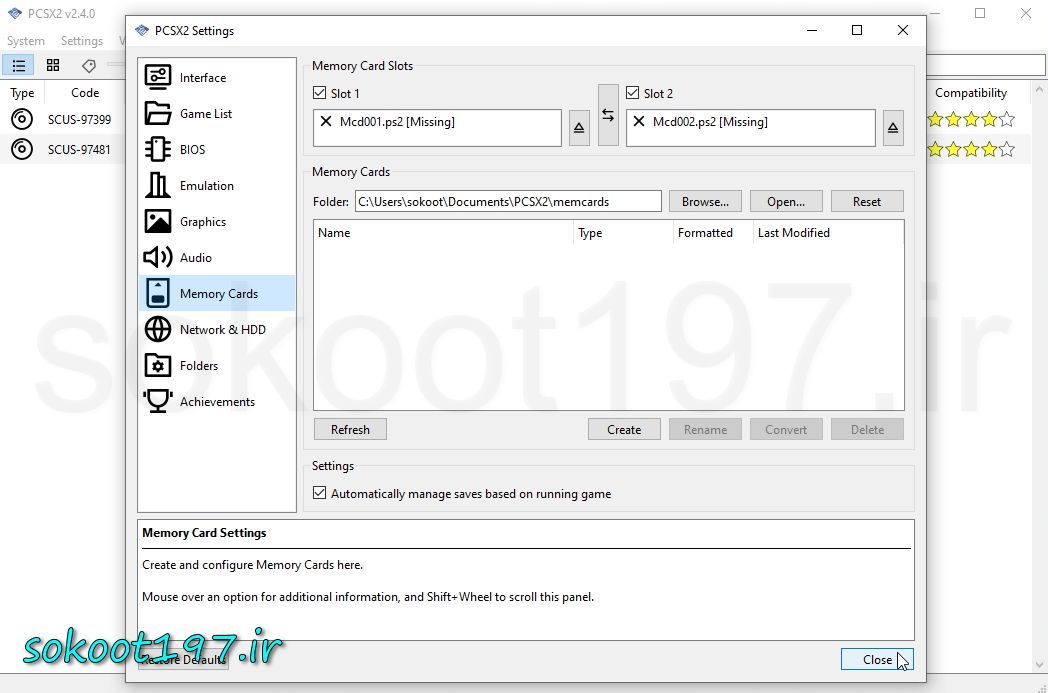The height and width of the screenshot is (693, 1048).
Task: Open the Folders settings page
Action: (198, 365)
